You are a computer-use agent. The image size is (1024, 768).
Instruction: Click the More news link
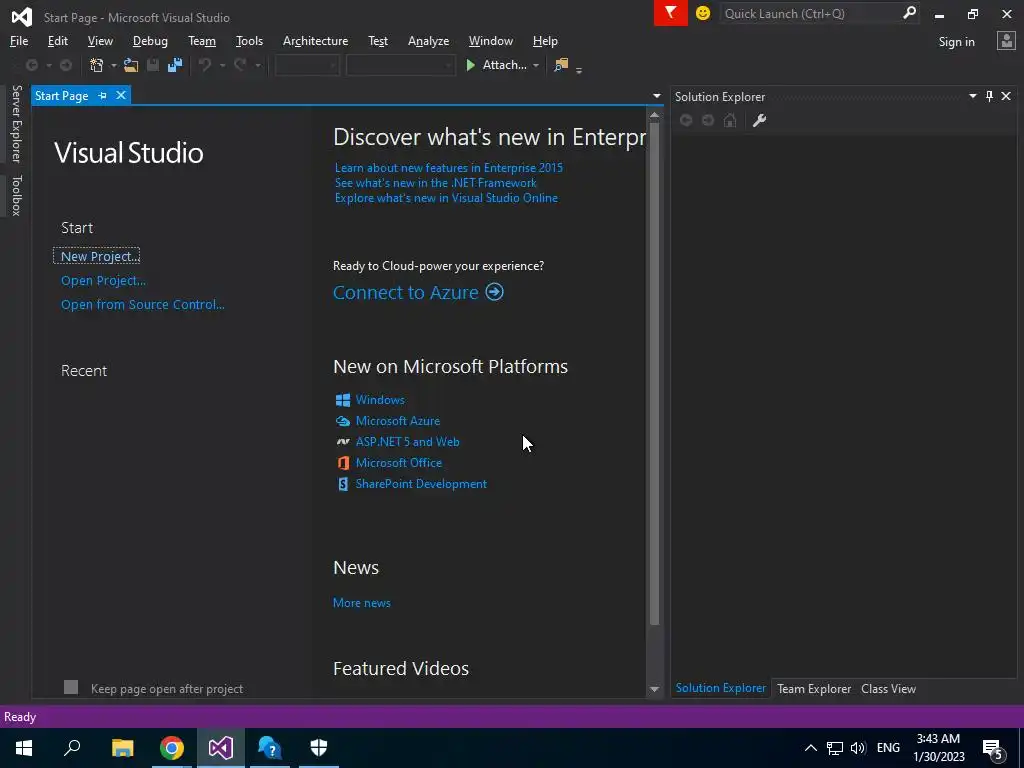click(x=362, y=603)
